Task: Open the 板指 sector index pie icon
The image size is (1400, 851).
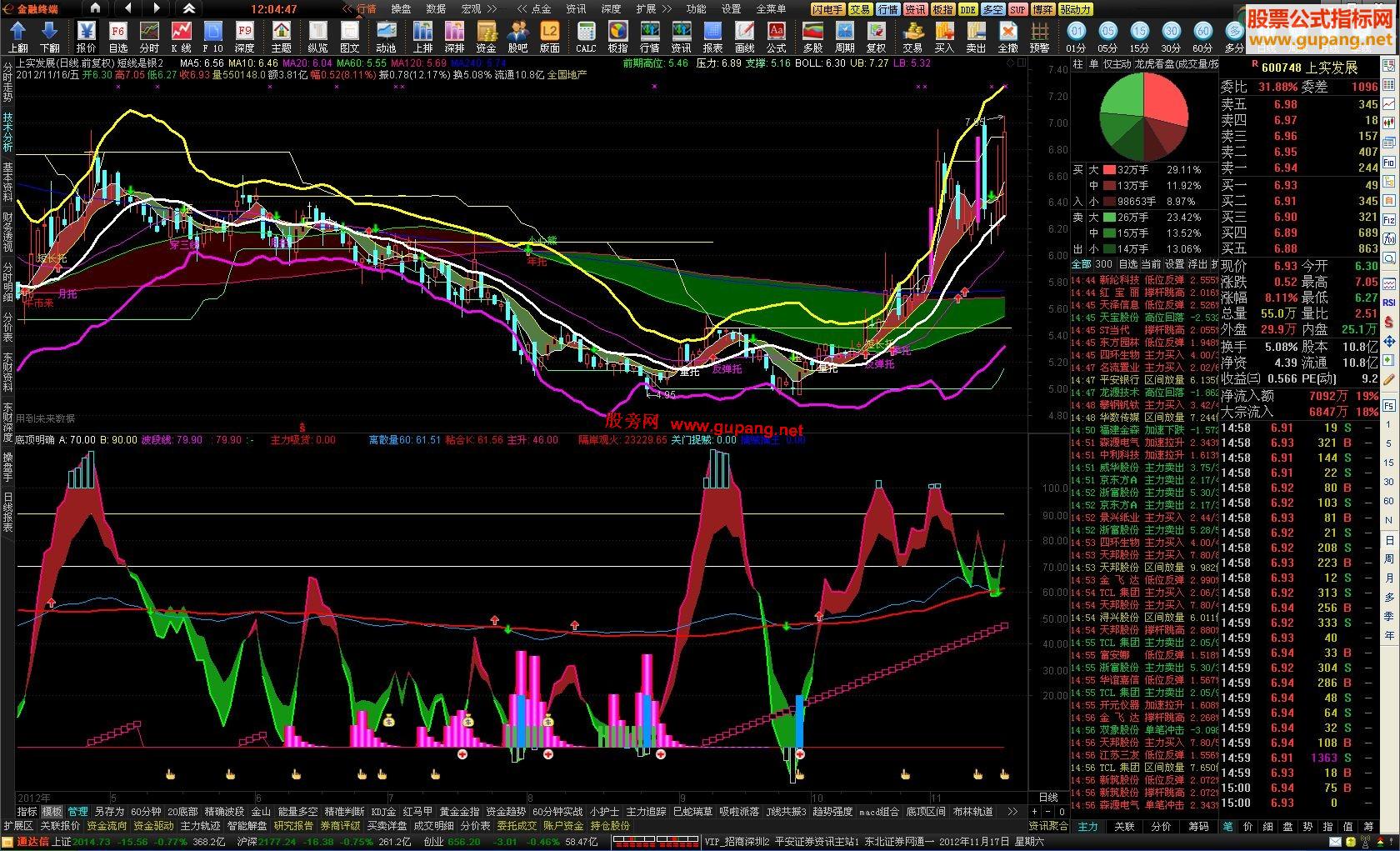Action: 617,37
